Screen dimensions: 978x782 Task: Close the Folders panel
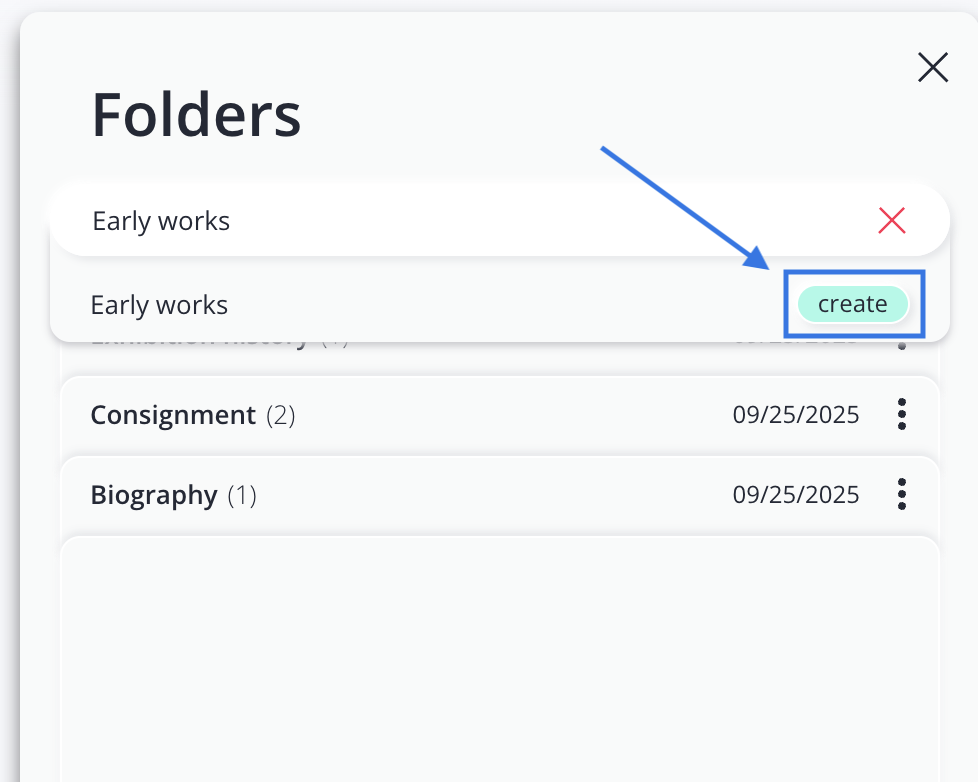[932, 68]
